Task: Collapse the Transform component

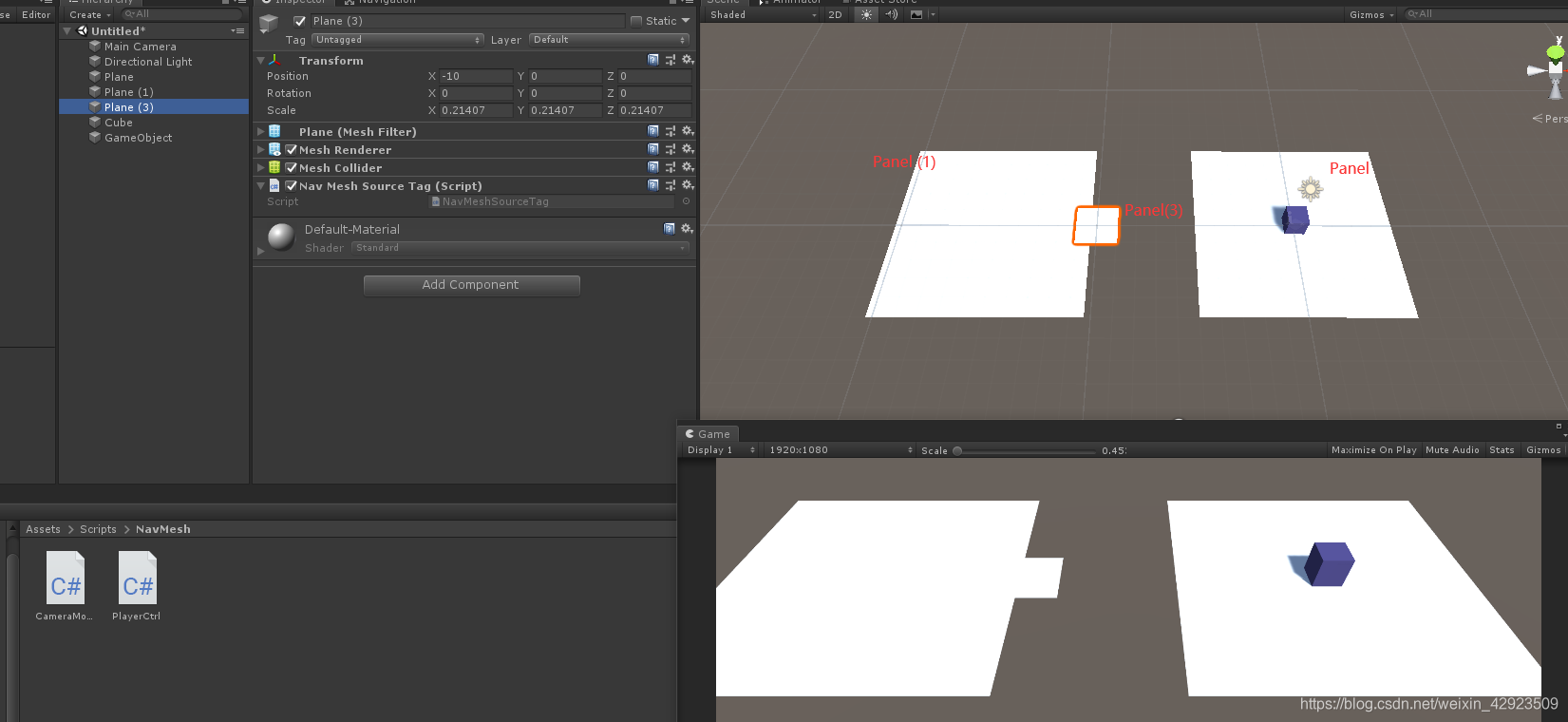Action: pyautogui.click(x=261, y=60)
